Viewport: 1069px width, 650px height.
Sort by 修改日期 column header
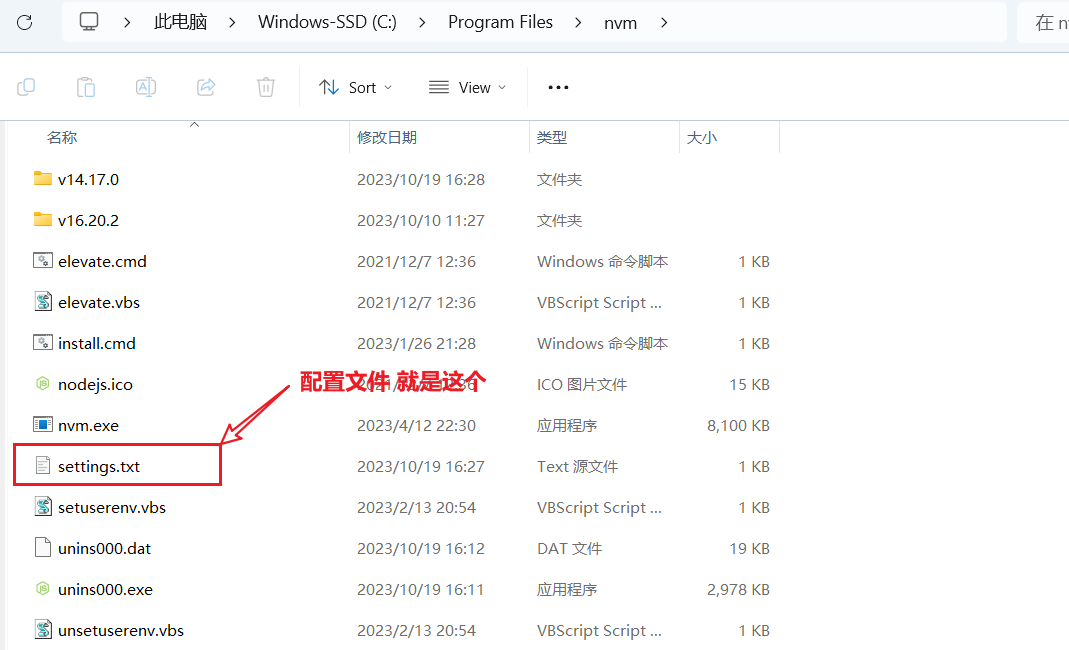pos(387,138)
